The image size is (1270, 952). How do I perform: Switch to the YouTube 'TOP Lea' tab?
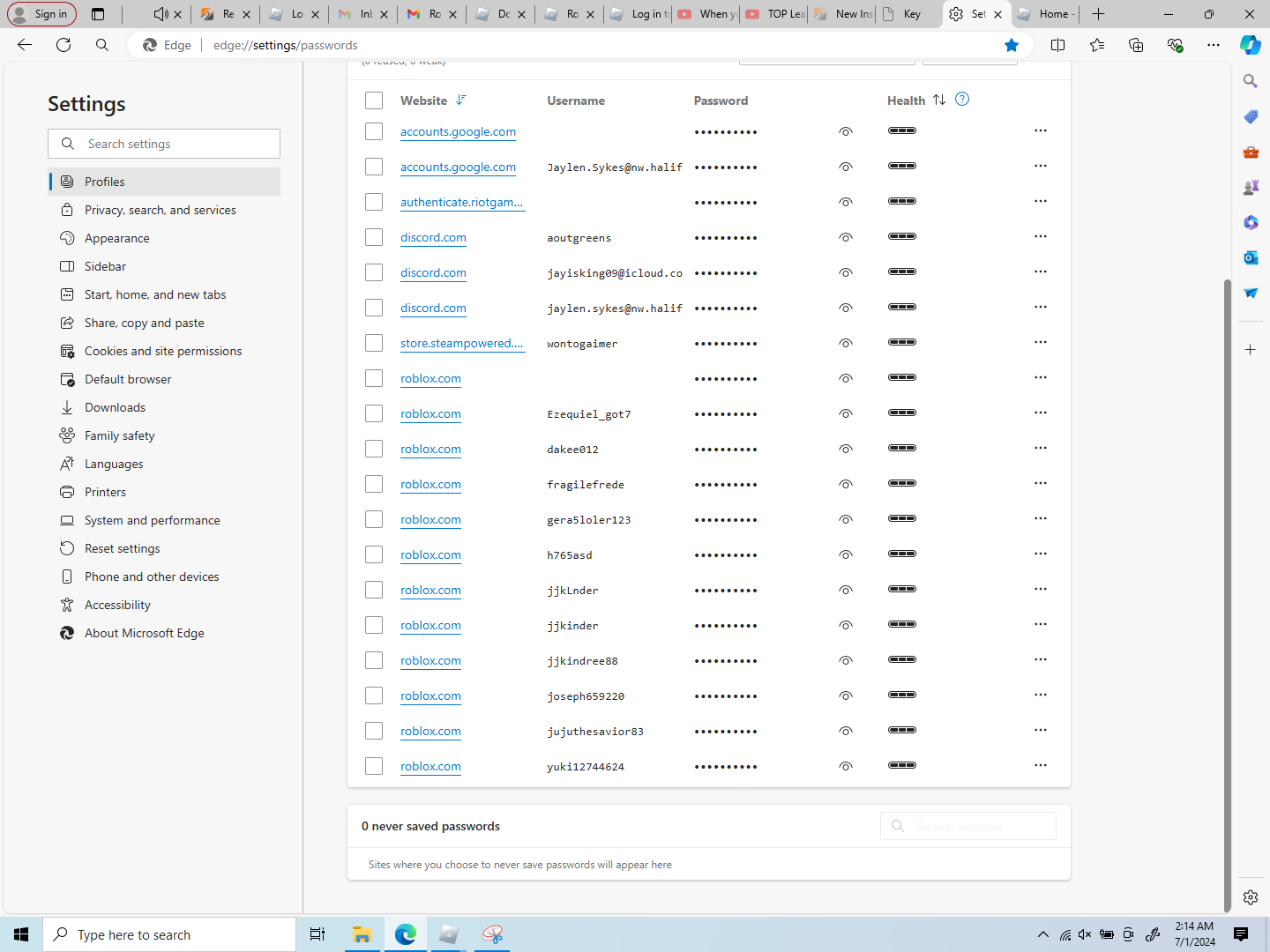pos(775,14)
